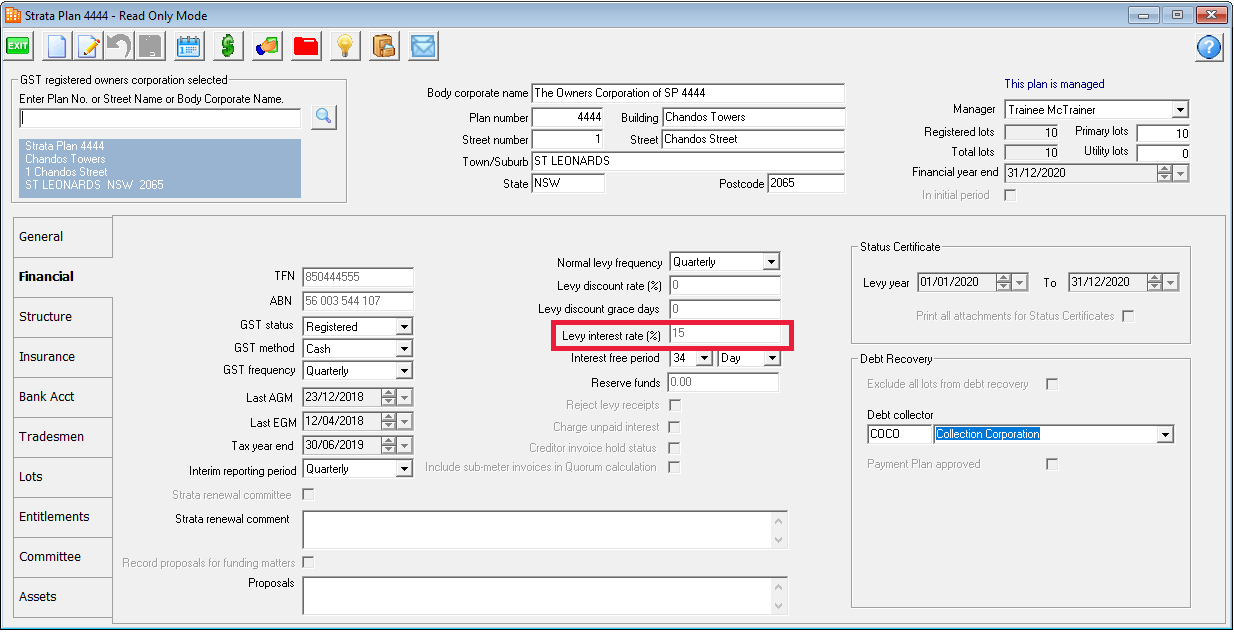Switch to the Entitlements tab
The width and height of the screenshot is (1234, 632).
coord(63,517)
